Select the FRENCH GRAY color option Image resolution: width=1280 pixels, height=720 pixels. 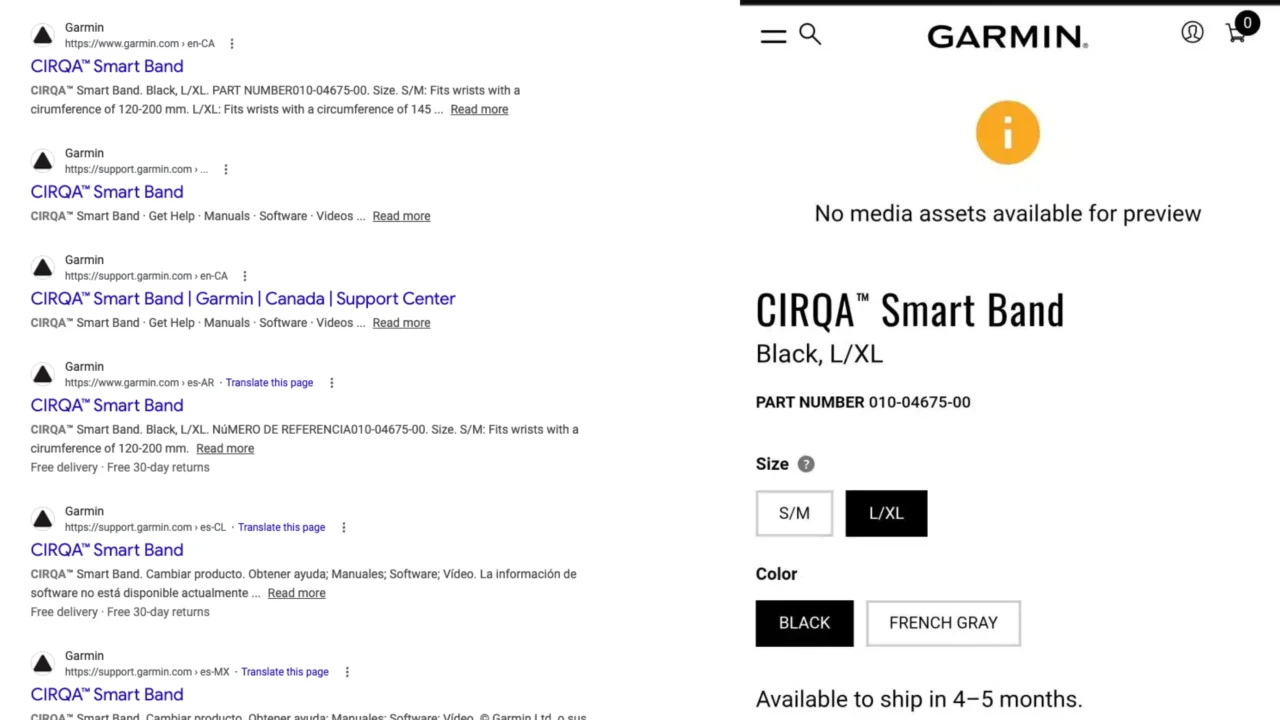tap(943, 622)
